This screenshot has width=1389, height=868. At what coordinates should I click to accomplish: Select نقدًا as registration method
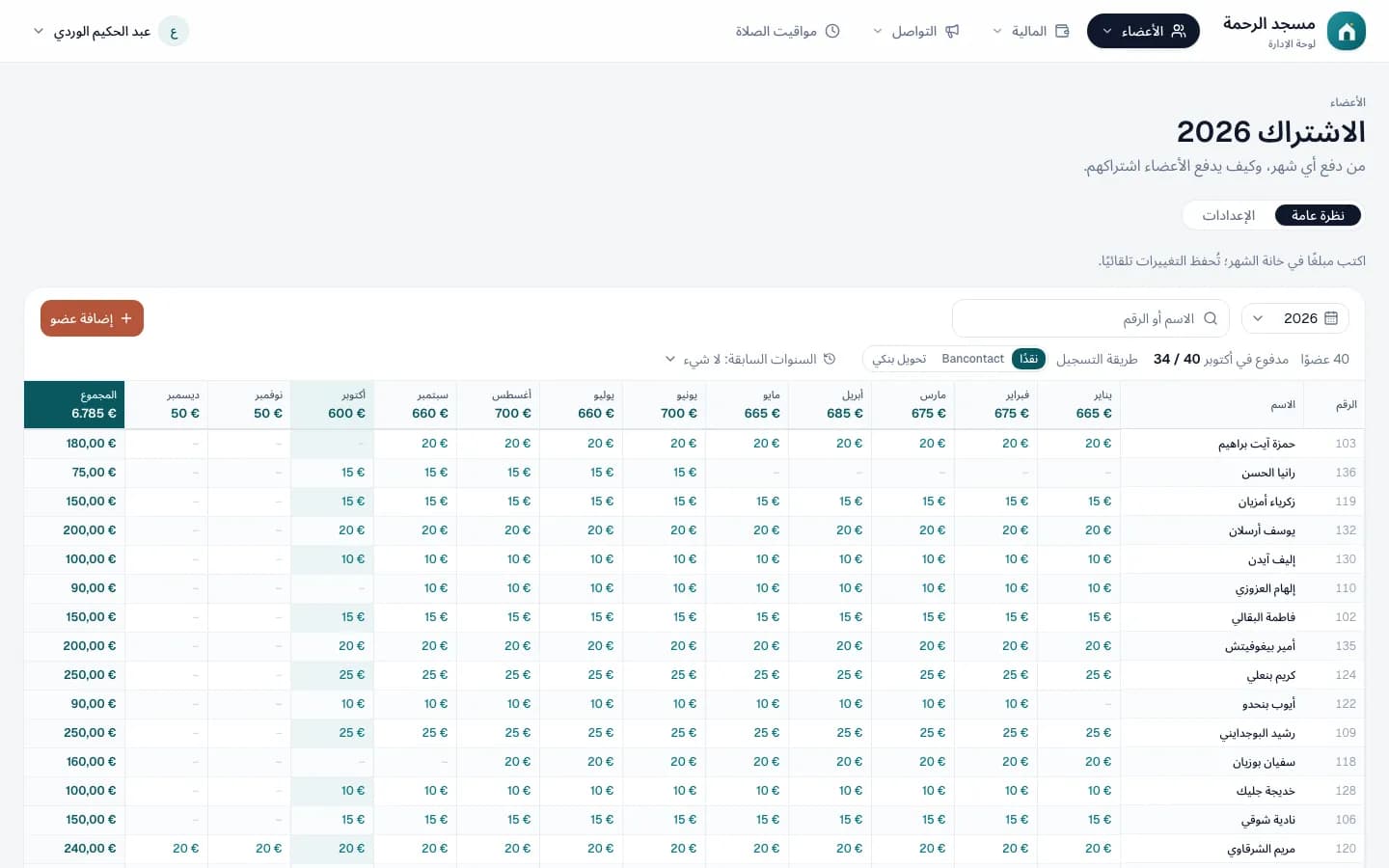coord(1029,359)
